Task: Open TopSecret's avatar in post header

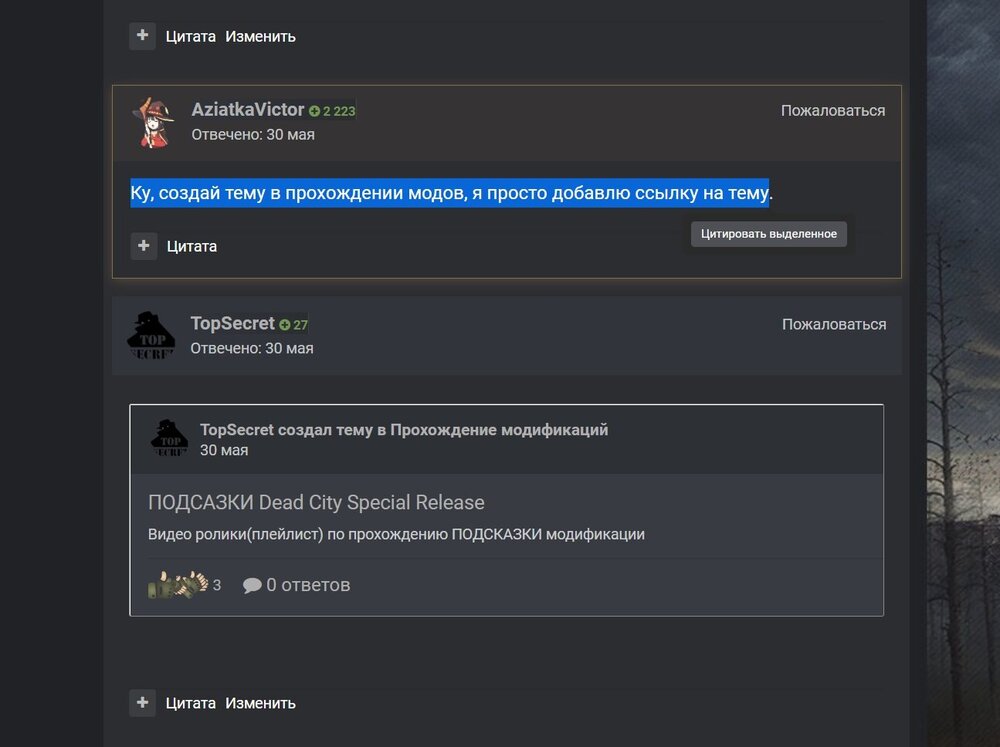Action: (151, 336)
